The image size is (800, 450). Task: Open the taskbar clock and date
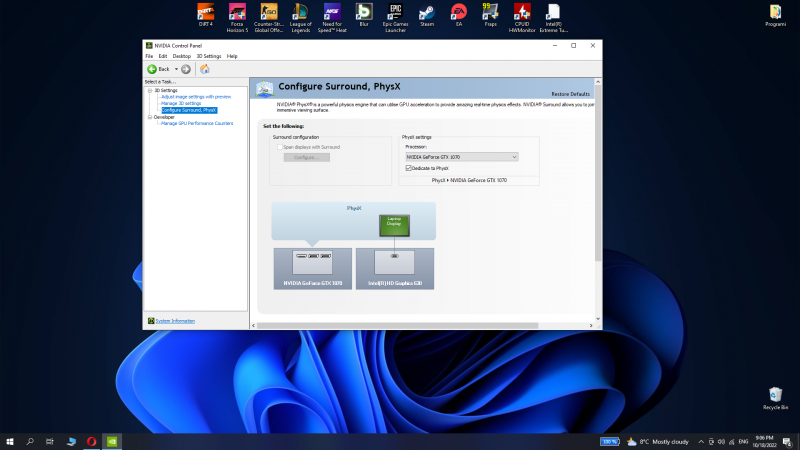click(x=764, y=442)
